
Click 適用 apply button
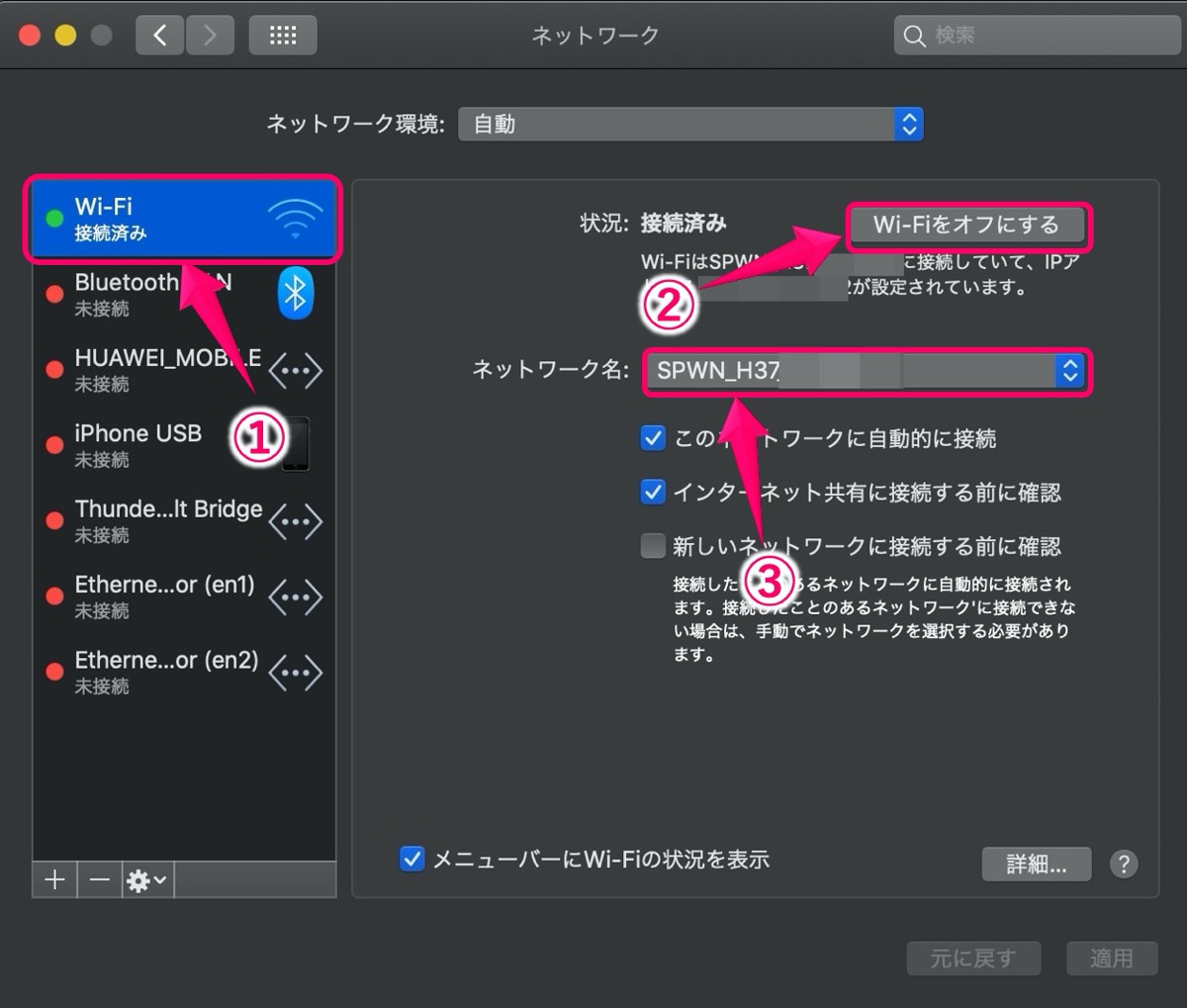[1112, 958]
